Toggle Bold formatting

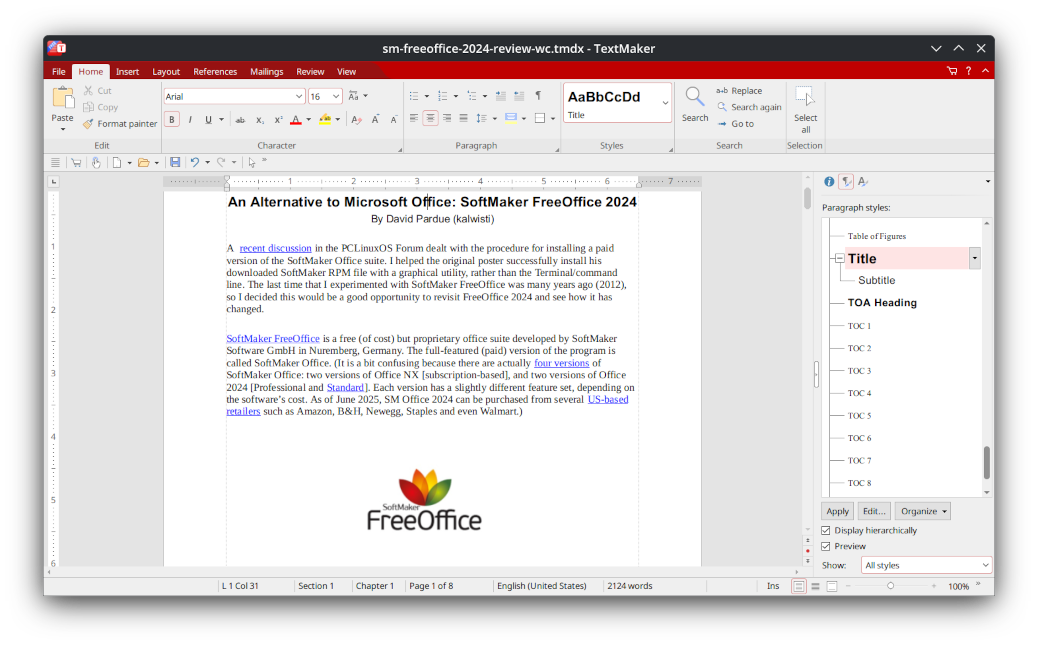click(171, 118)
